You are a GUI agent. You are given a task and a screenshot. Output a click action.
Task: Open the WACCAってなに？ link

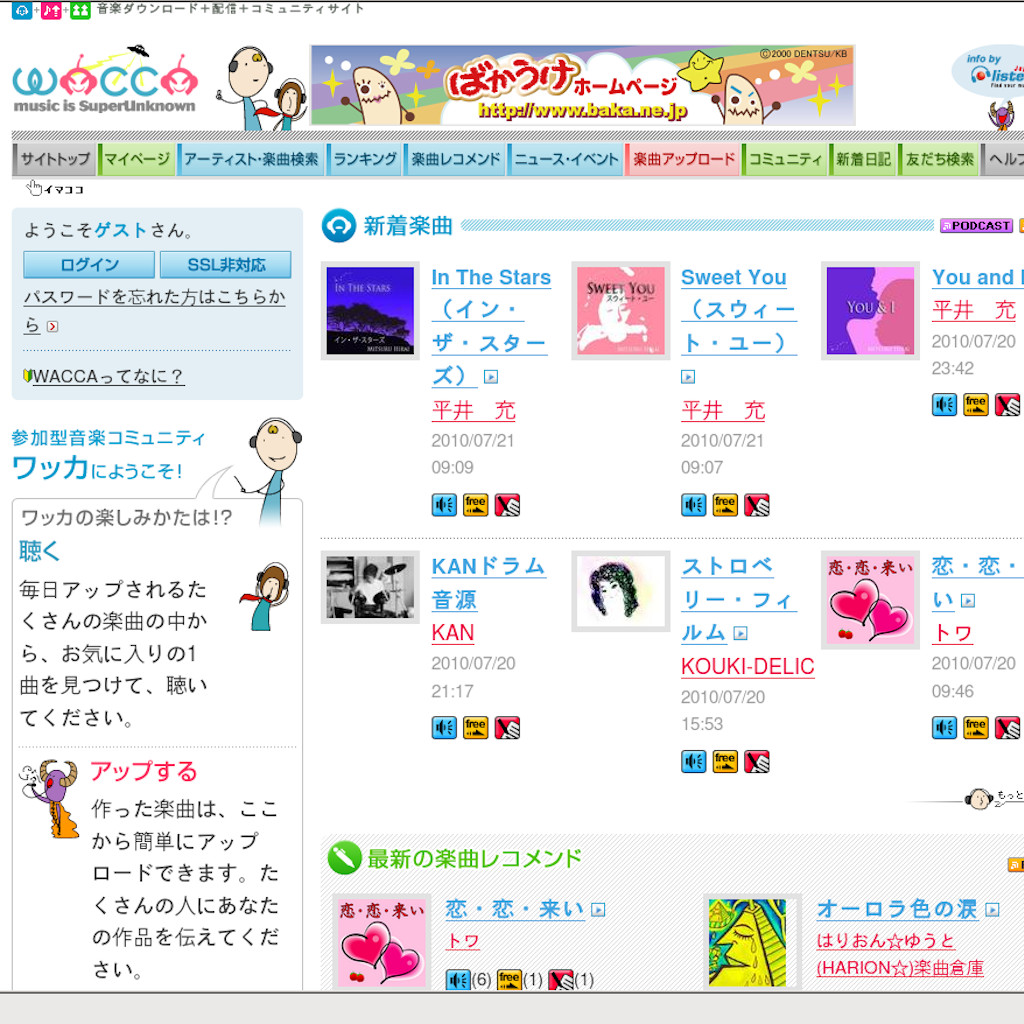pos(108,377)
